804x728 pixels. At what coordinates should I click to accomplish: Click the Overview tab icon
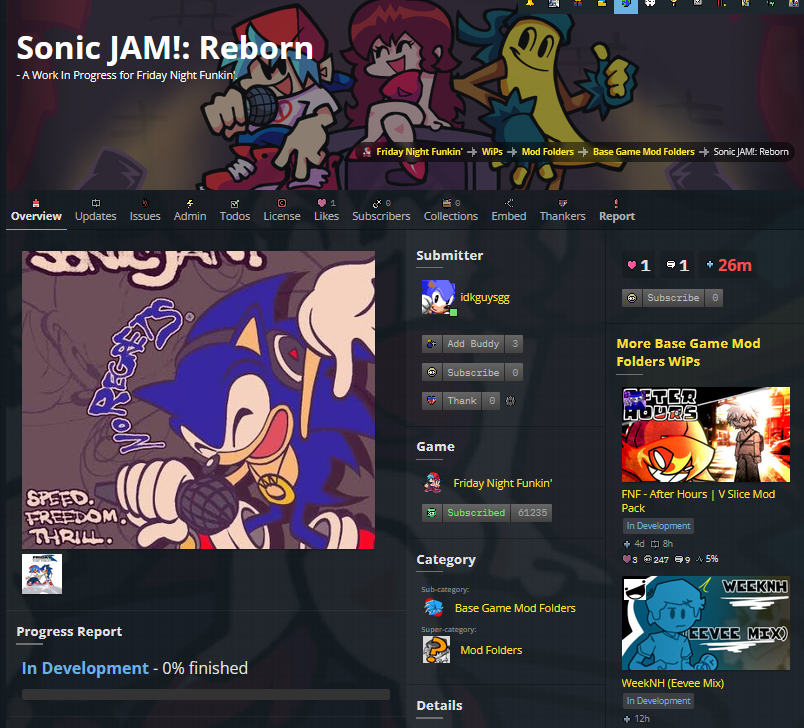(x=36, y=203)
